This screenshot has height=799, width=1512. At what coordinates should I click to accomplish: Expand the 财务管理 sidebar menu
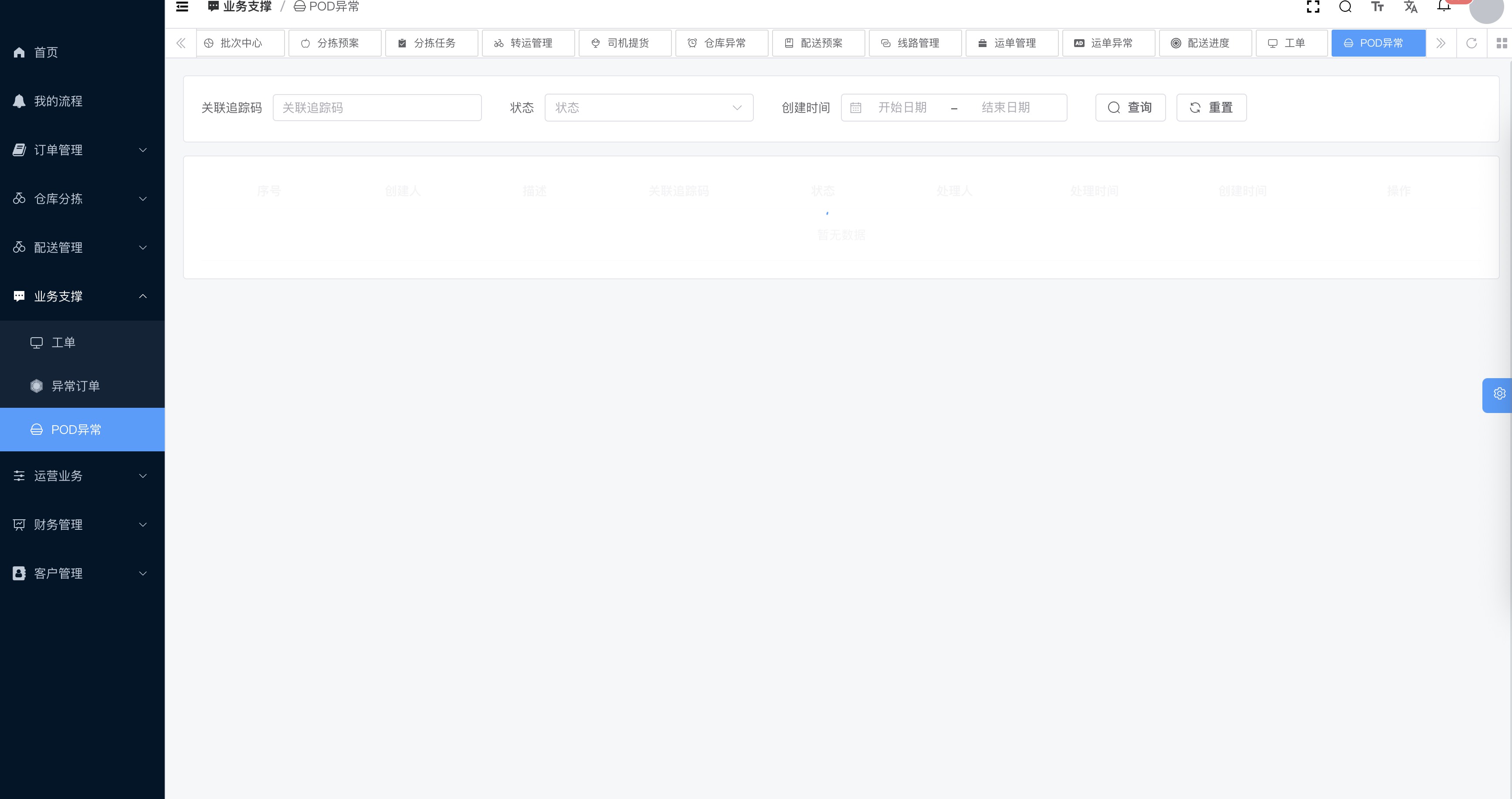click(x=82, y=524)
